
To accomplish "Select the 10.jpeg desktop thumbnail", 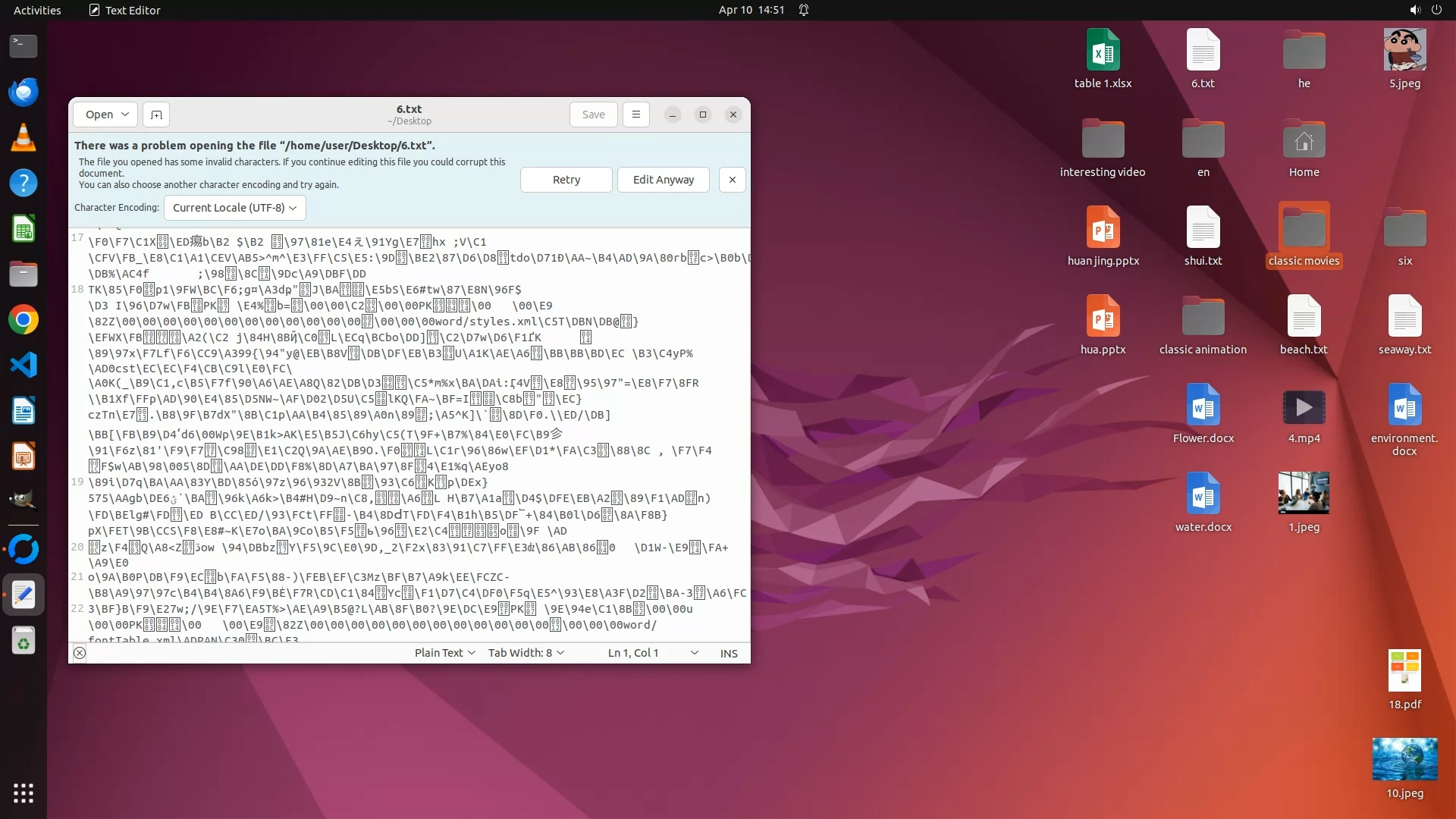I will (x=1404, y=759).
